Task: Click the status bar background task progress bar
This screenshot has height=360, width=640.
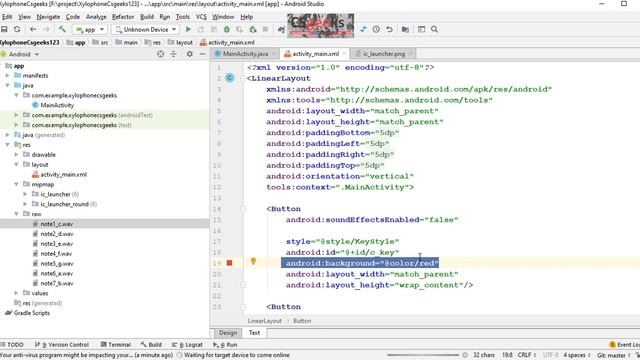Action: coord(423,355)
